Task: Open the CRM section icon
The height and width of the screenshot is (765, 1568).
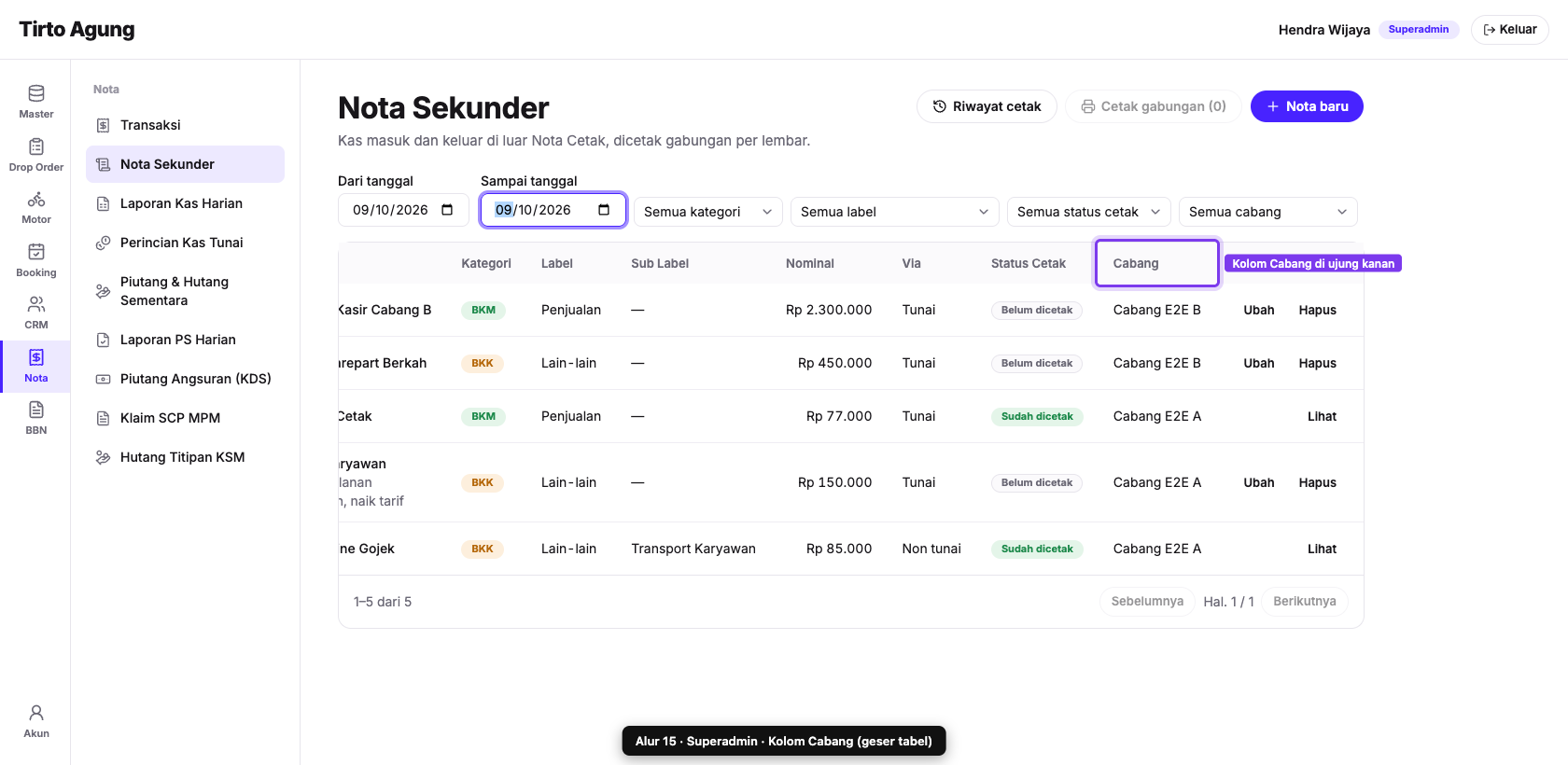Action: point(36,304)
